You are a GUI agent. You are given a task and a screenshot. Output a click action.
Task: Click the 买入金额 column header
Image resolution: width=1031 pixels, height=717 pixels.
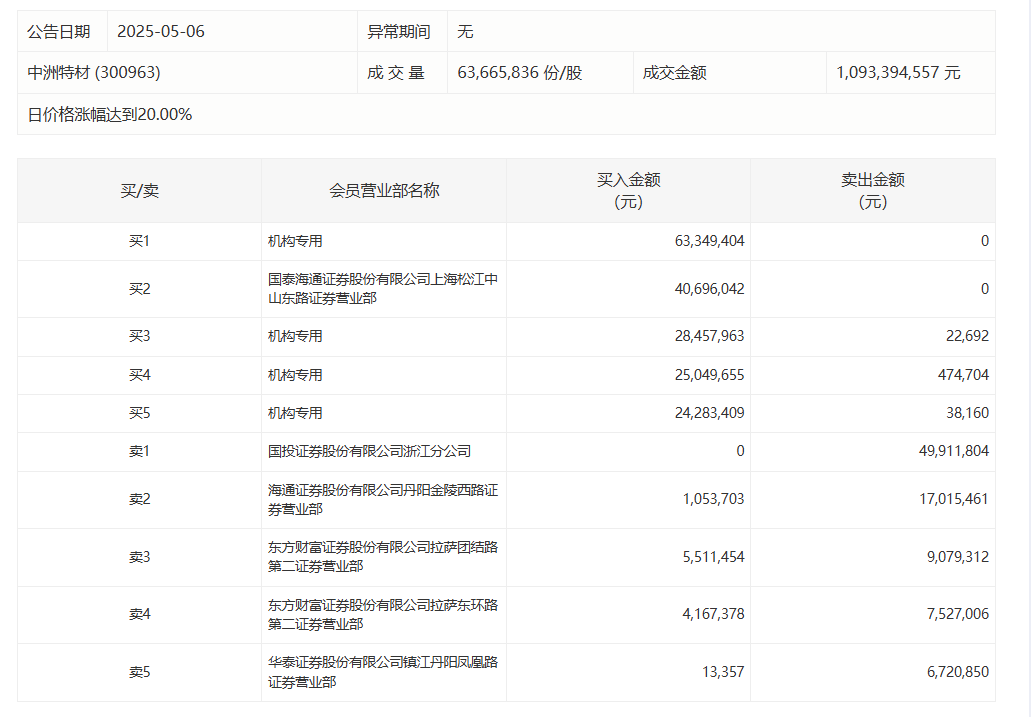point(628,190)
